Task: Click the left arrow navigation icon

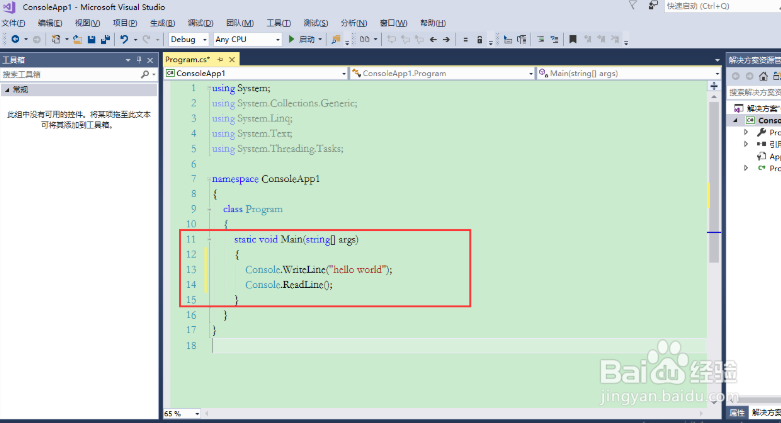Action: pos(433,39)
